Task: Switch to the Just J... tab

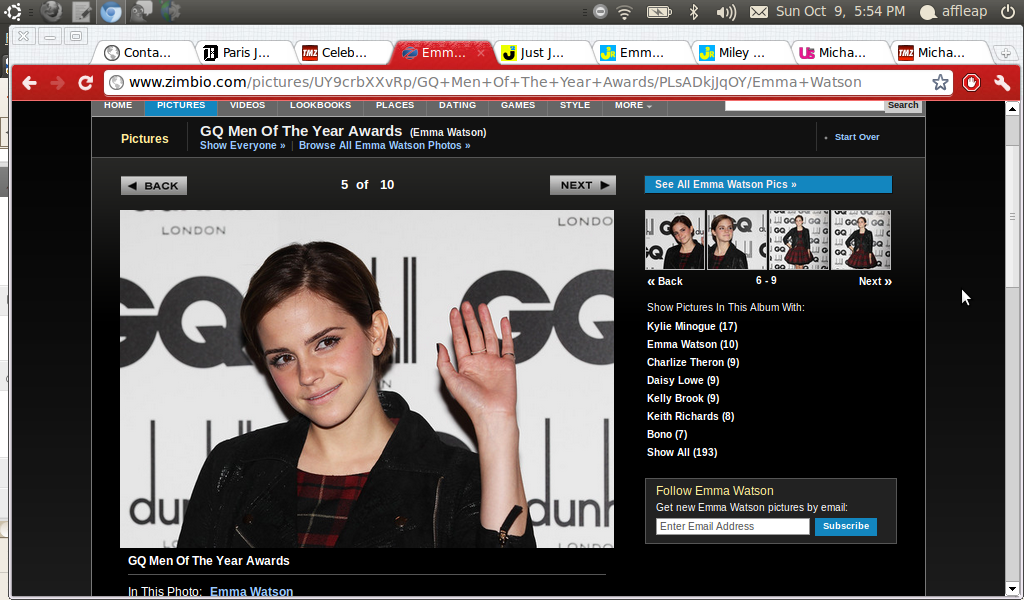Action: coord(542,53)
